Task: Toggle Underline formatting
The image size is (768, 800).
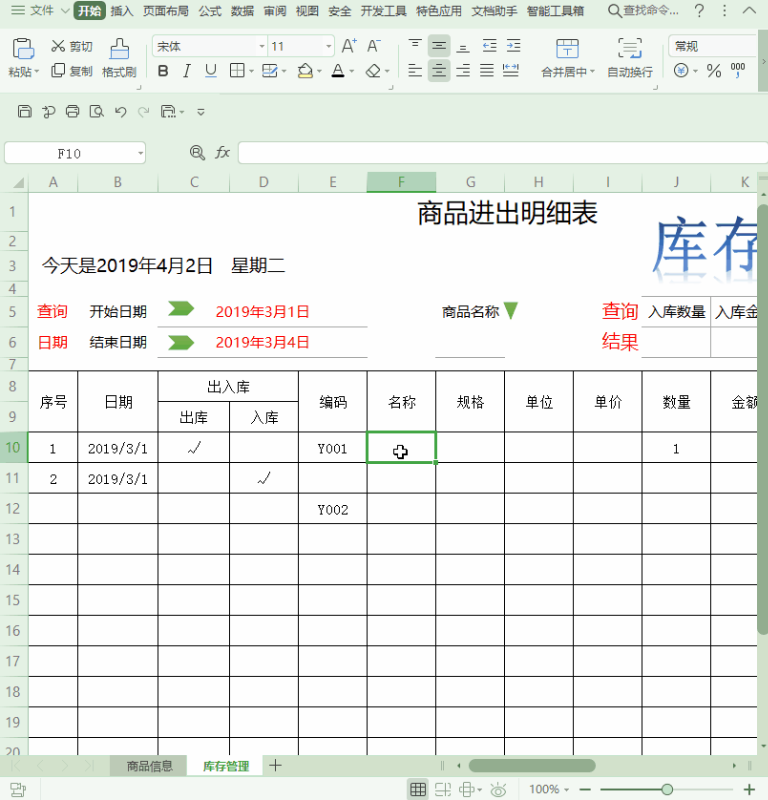Action: [210, 70]
